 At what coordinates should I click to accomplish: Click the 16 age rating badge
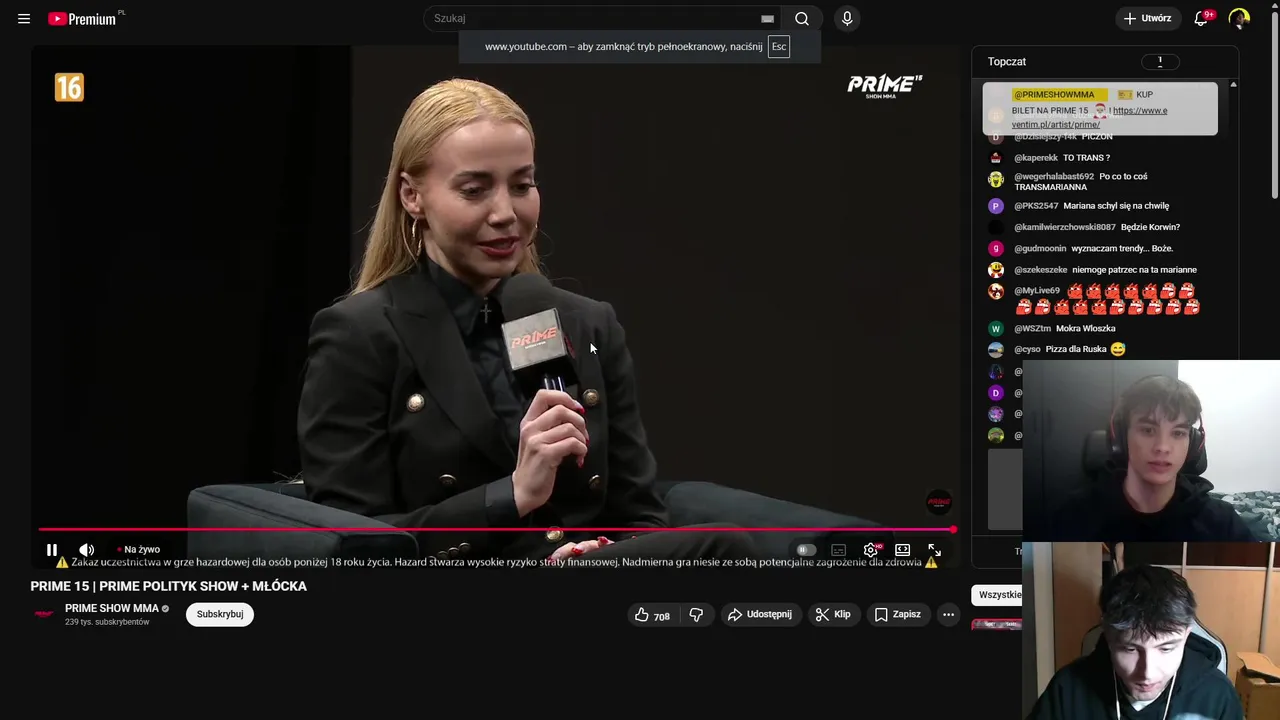point(69,88)
